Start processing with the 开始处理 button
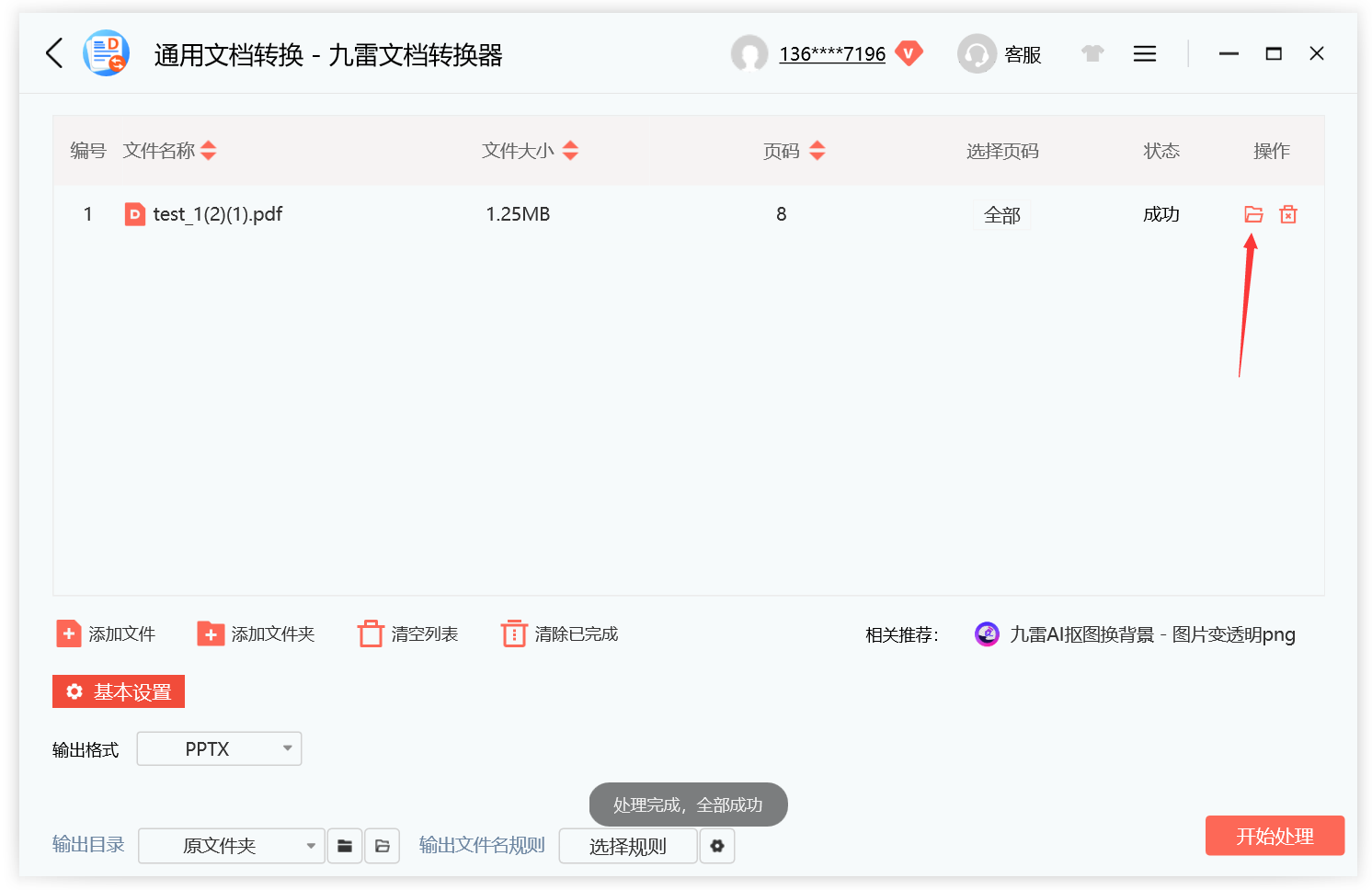The width and height of the screenshot is (1372, 890). pyautogui.click(x=1275, y=836)
